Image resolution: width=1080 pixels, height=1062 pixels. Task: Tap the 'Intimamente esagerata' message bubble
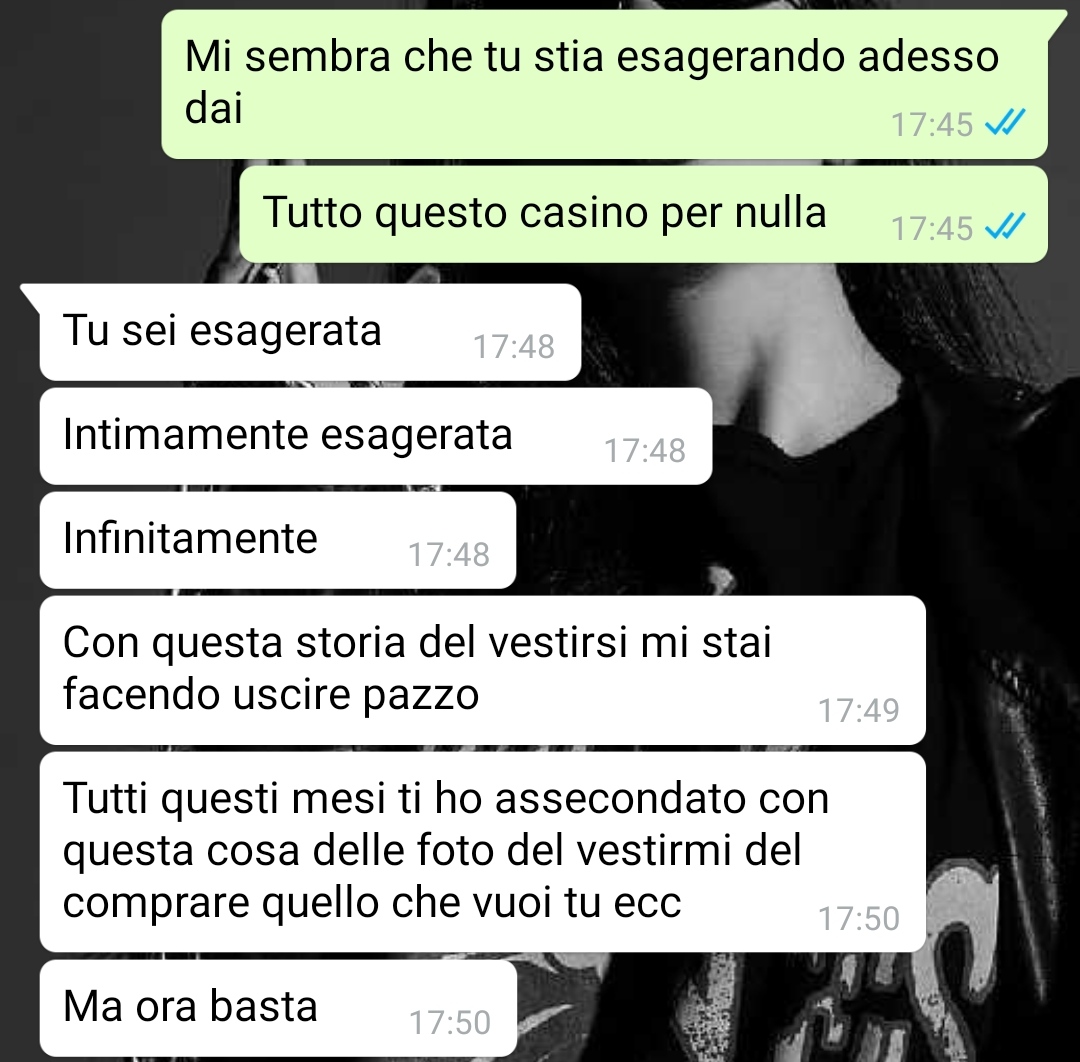(x=375, y=436)
